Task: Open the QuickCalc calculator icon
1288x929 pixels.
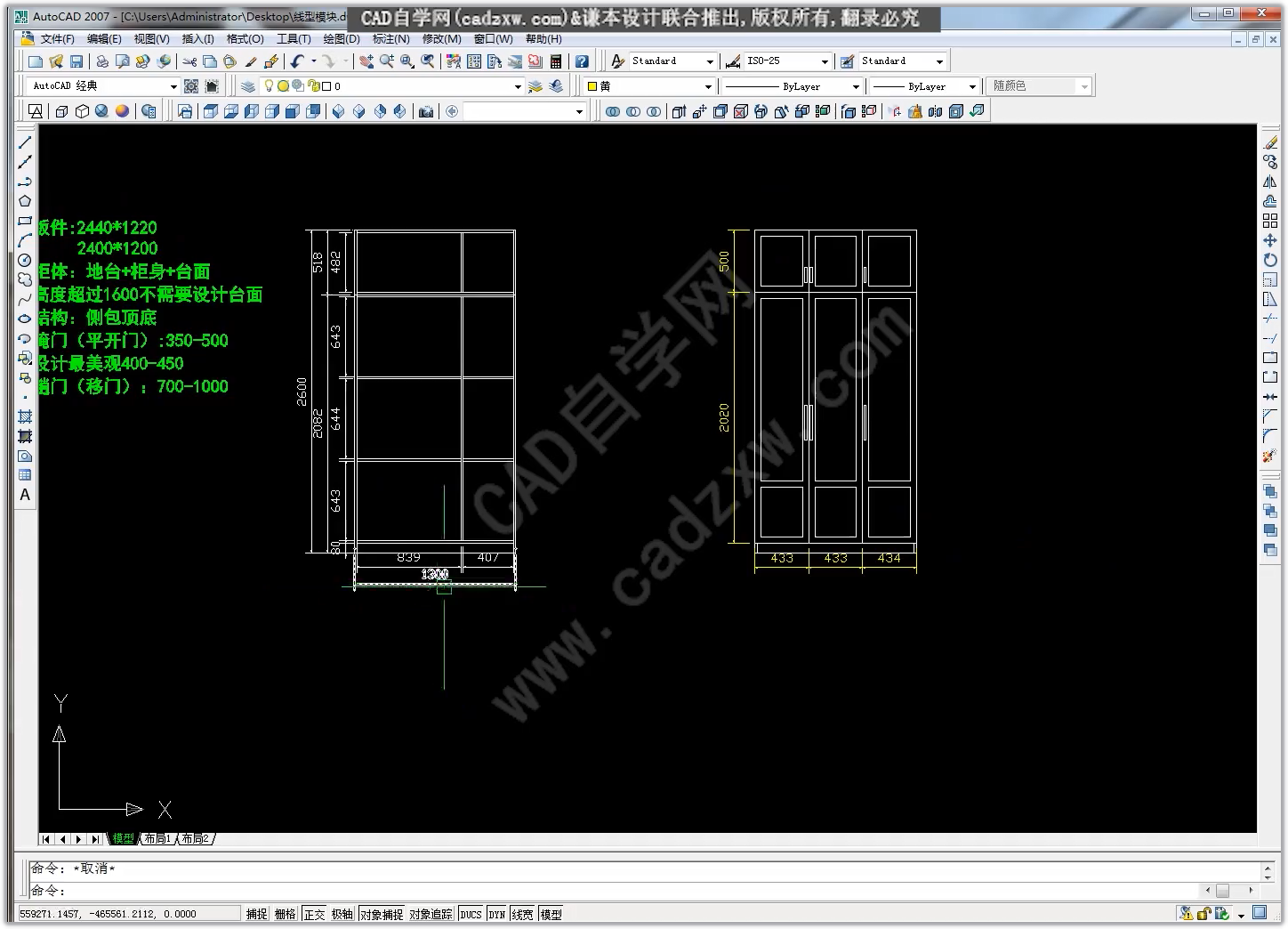Action: (x=556, y=61)
